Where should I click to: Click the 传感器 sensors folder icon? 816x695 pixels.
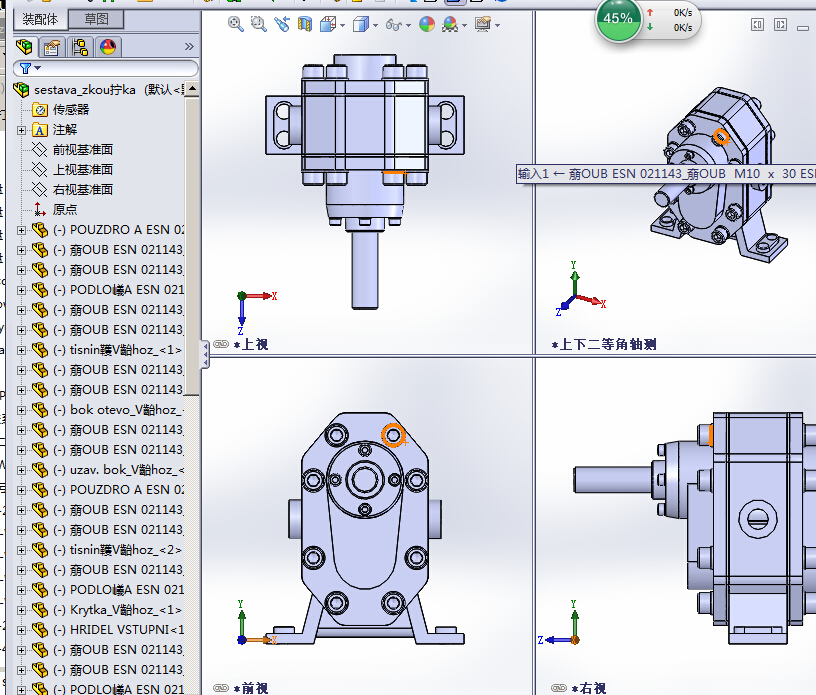click(x=40, y=110)
